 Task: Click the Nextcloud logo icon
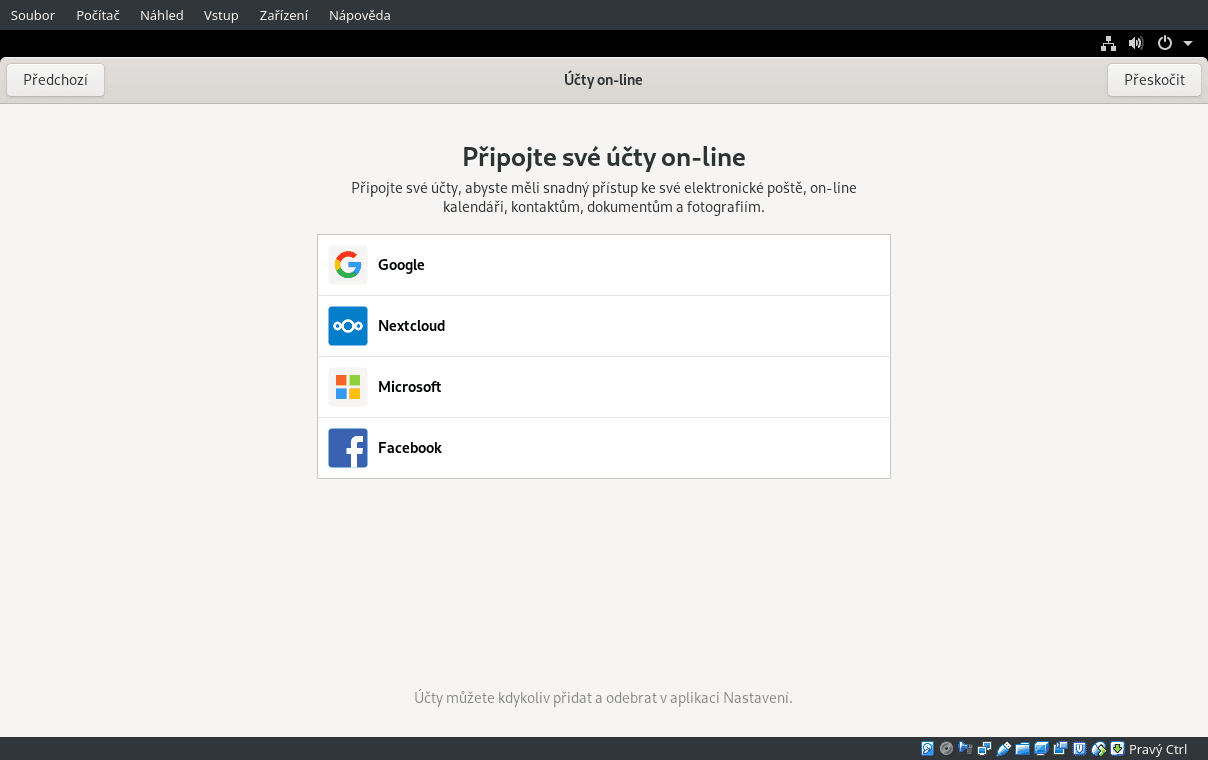[x=348, y=326]
